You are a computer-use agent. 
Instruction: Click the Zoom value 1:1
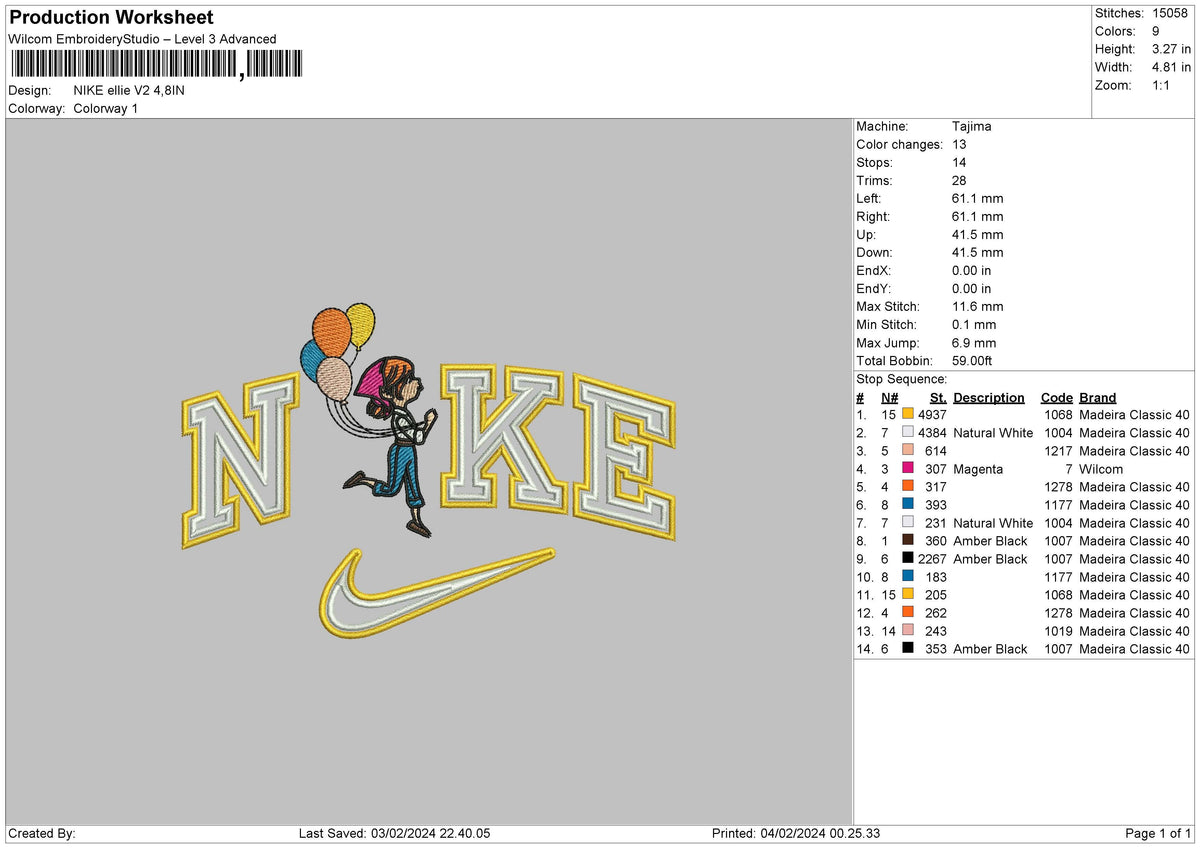click(x=1162, y=85)
